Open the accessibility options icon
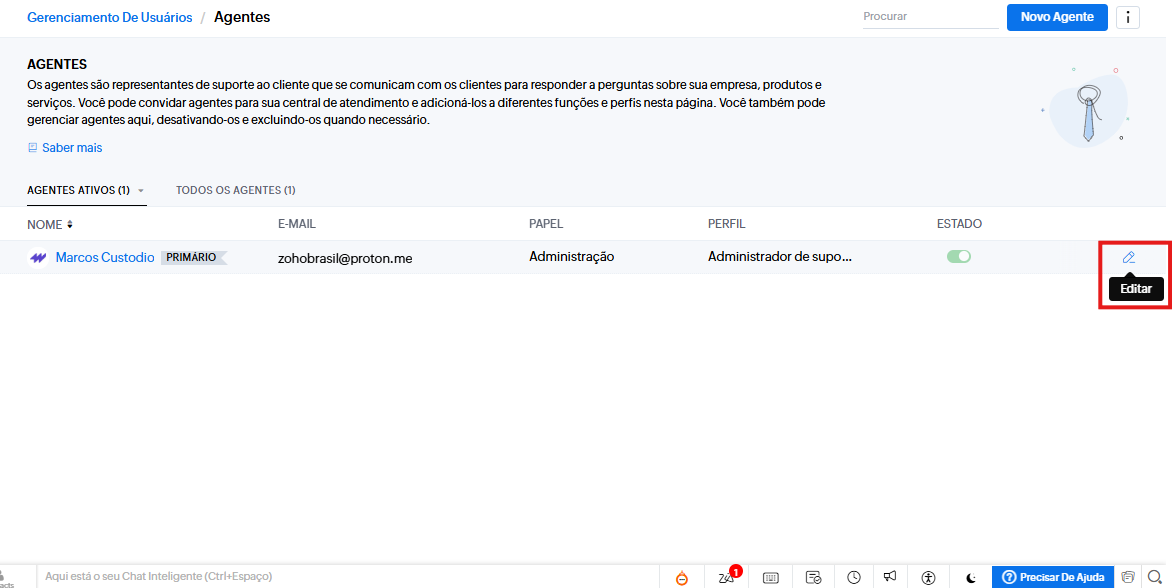This screenshot has width=1172, height=588. coord(929,577)
